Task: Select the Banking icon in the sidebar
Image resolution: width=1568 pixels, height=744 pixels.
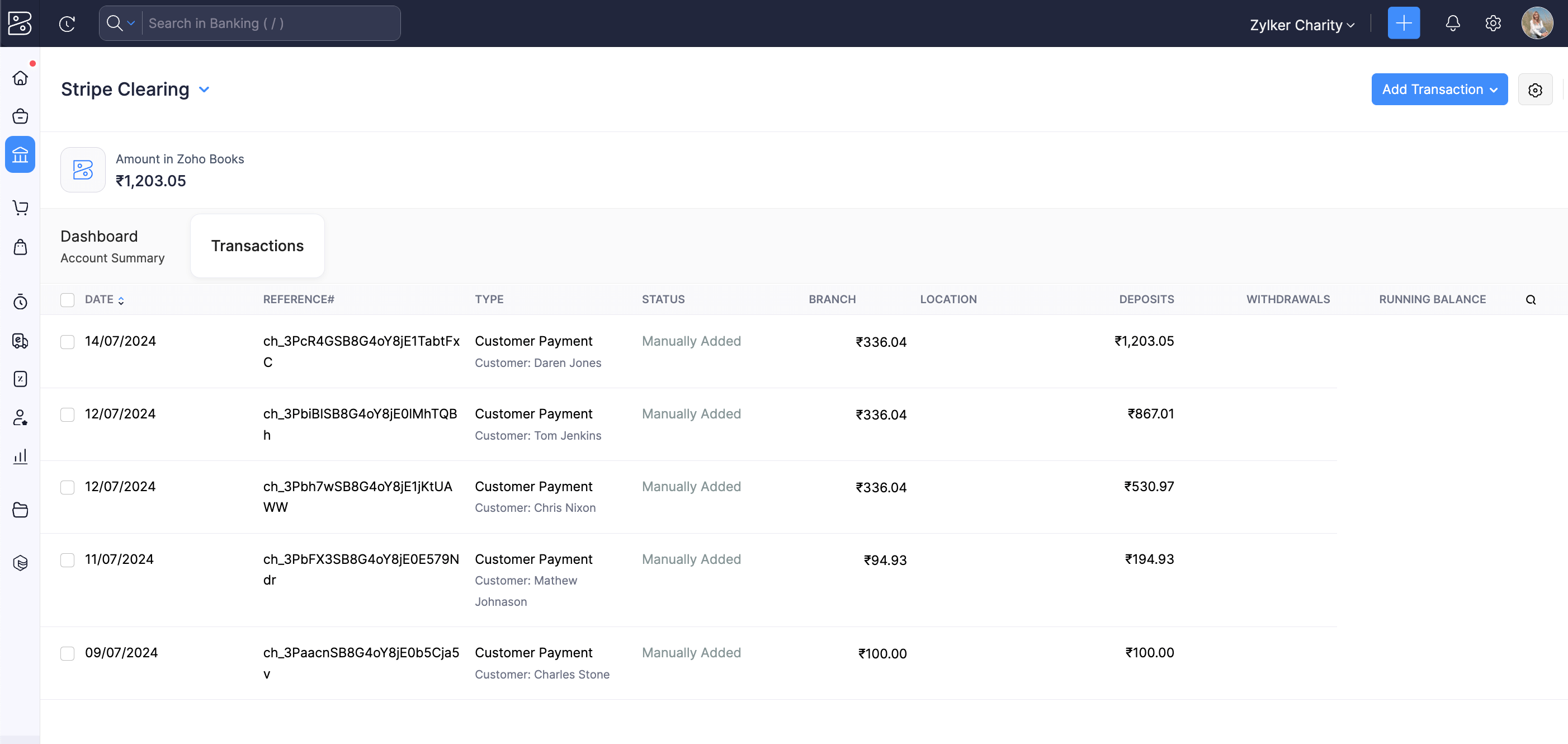Action: tap(20, 154)
